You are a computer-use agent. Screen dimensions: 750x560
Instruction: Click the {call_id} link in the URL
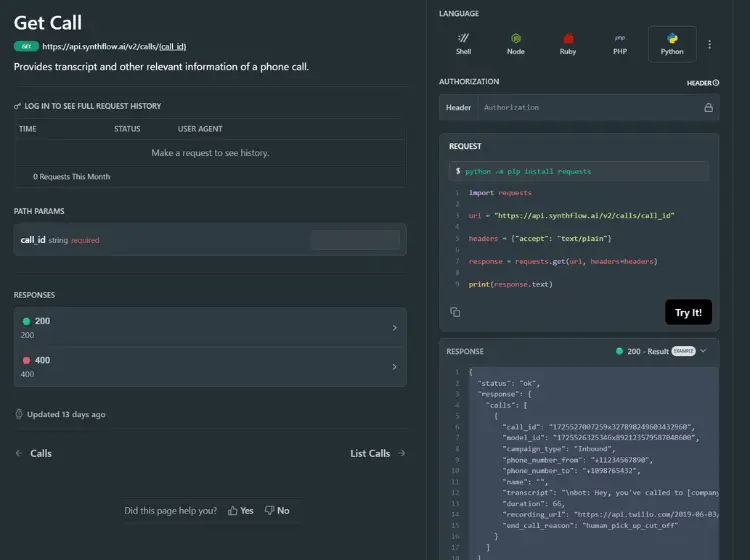tap(173, 46)
